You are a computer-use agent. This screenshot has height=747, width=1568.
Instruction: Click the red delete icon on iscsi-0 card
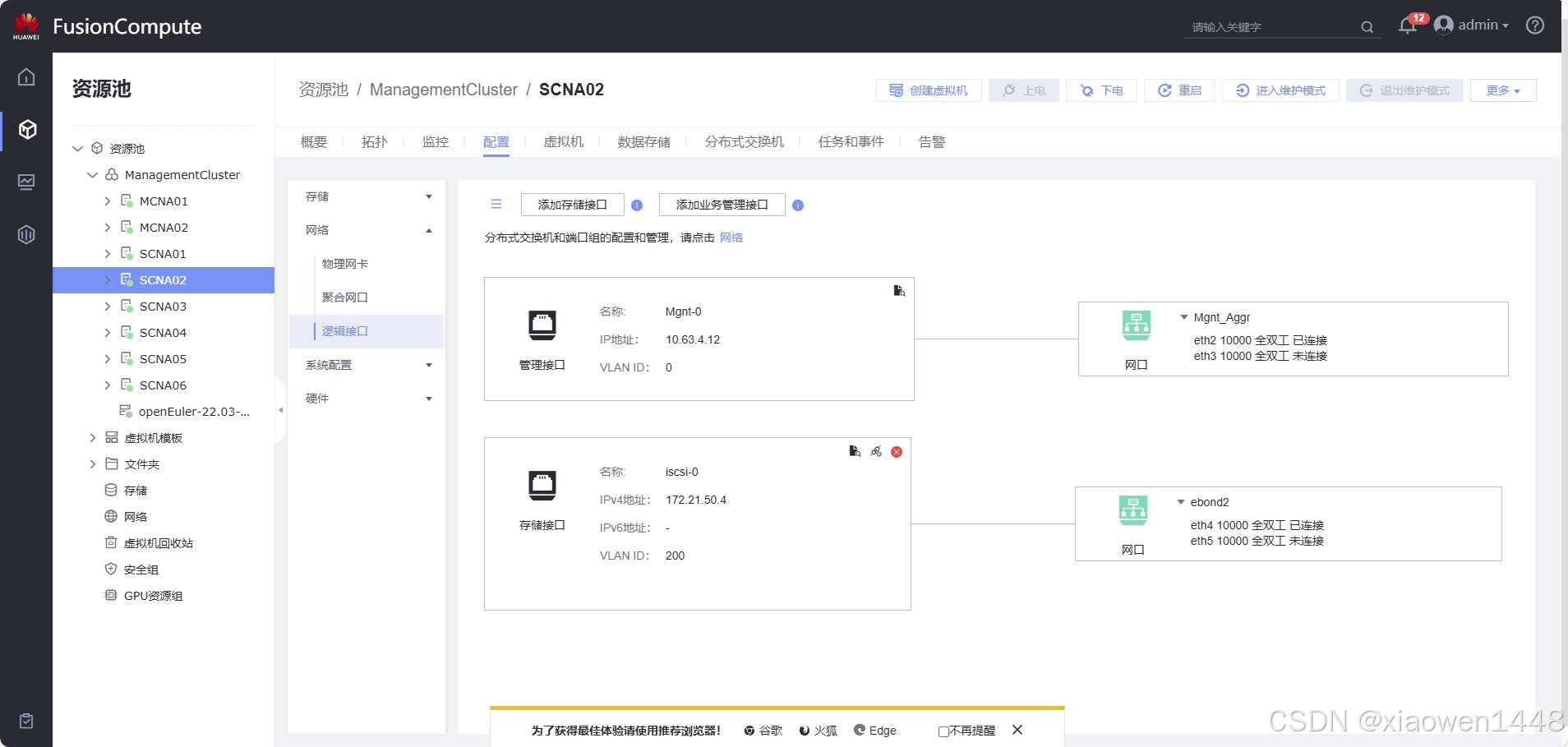pos(897,452)
